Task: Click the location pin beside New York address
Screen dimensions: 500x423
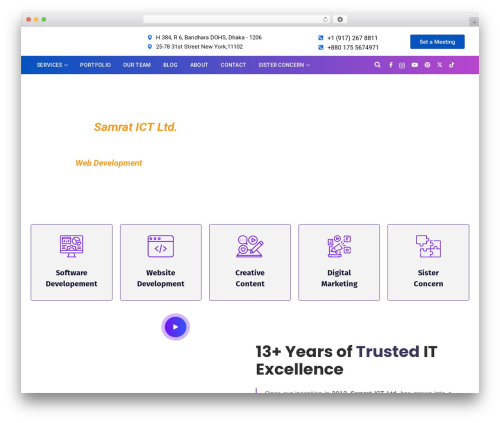Action: 150,47
